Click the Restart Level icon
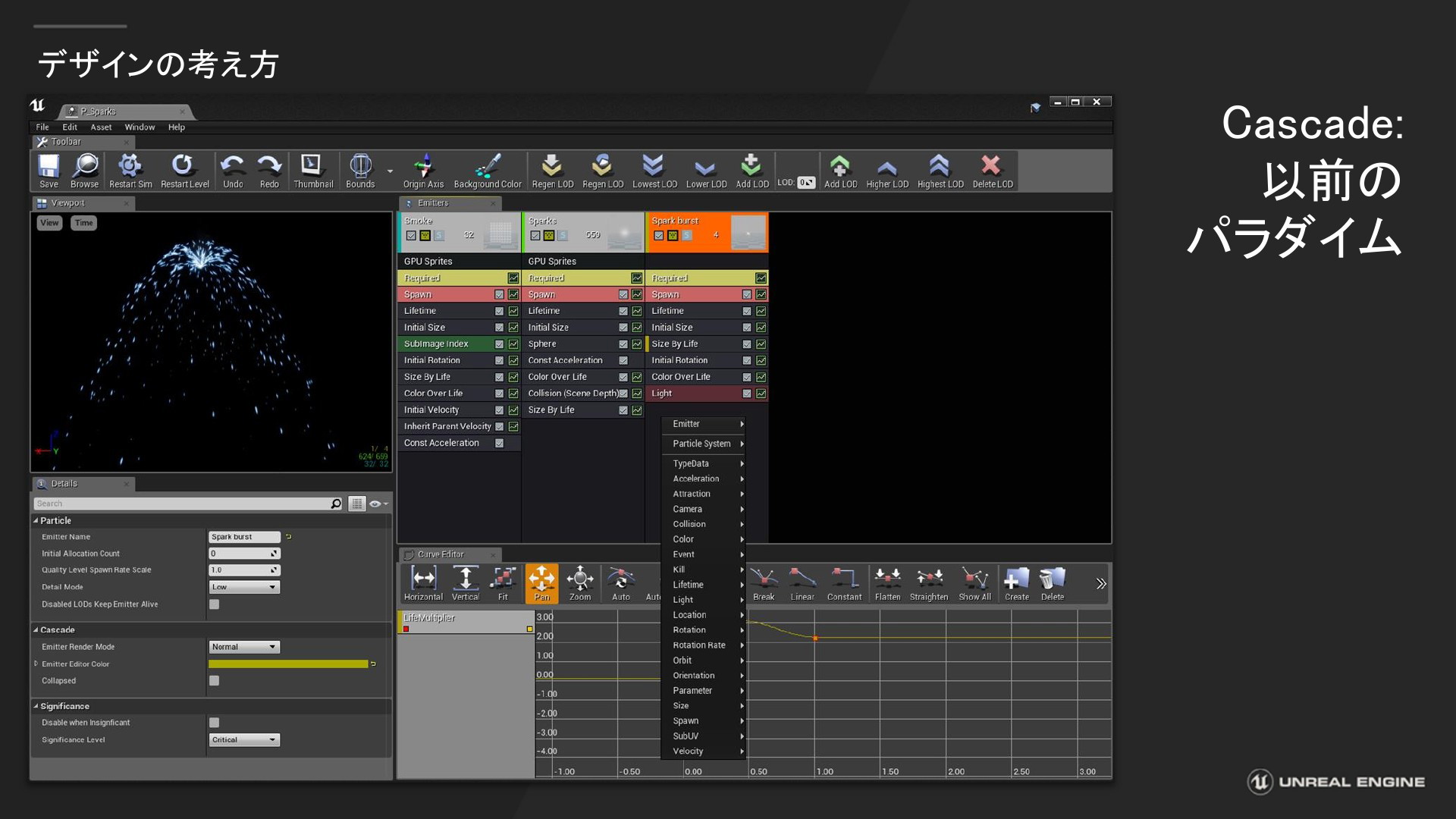This screenshot has height=819, width=1456. click(184, 171)
